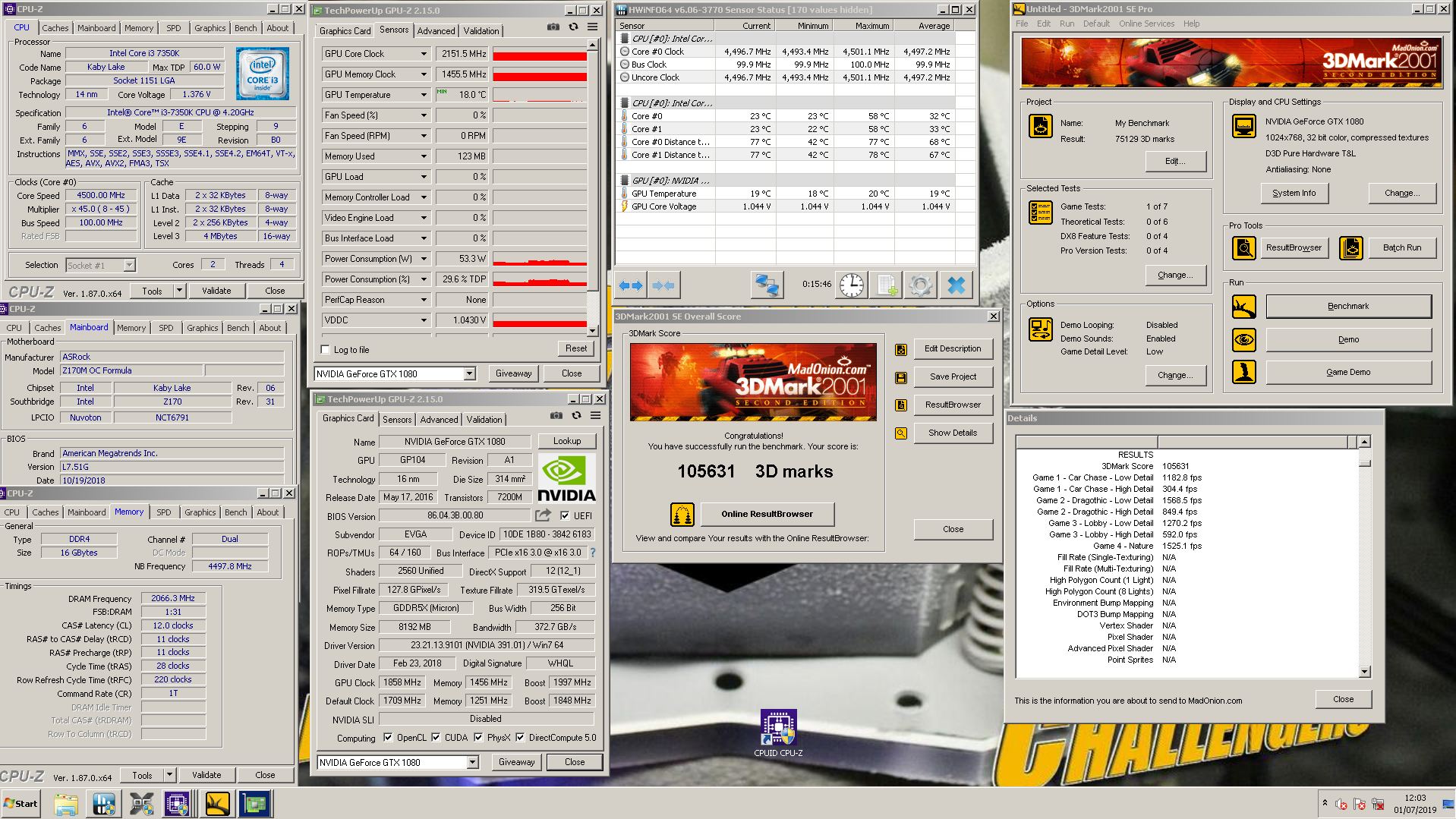
Task: Open GPU selection dropdown in GPU-Z Graphics Card window
Action: (472, 762)
